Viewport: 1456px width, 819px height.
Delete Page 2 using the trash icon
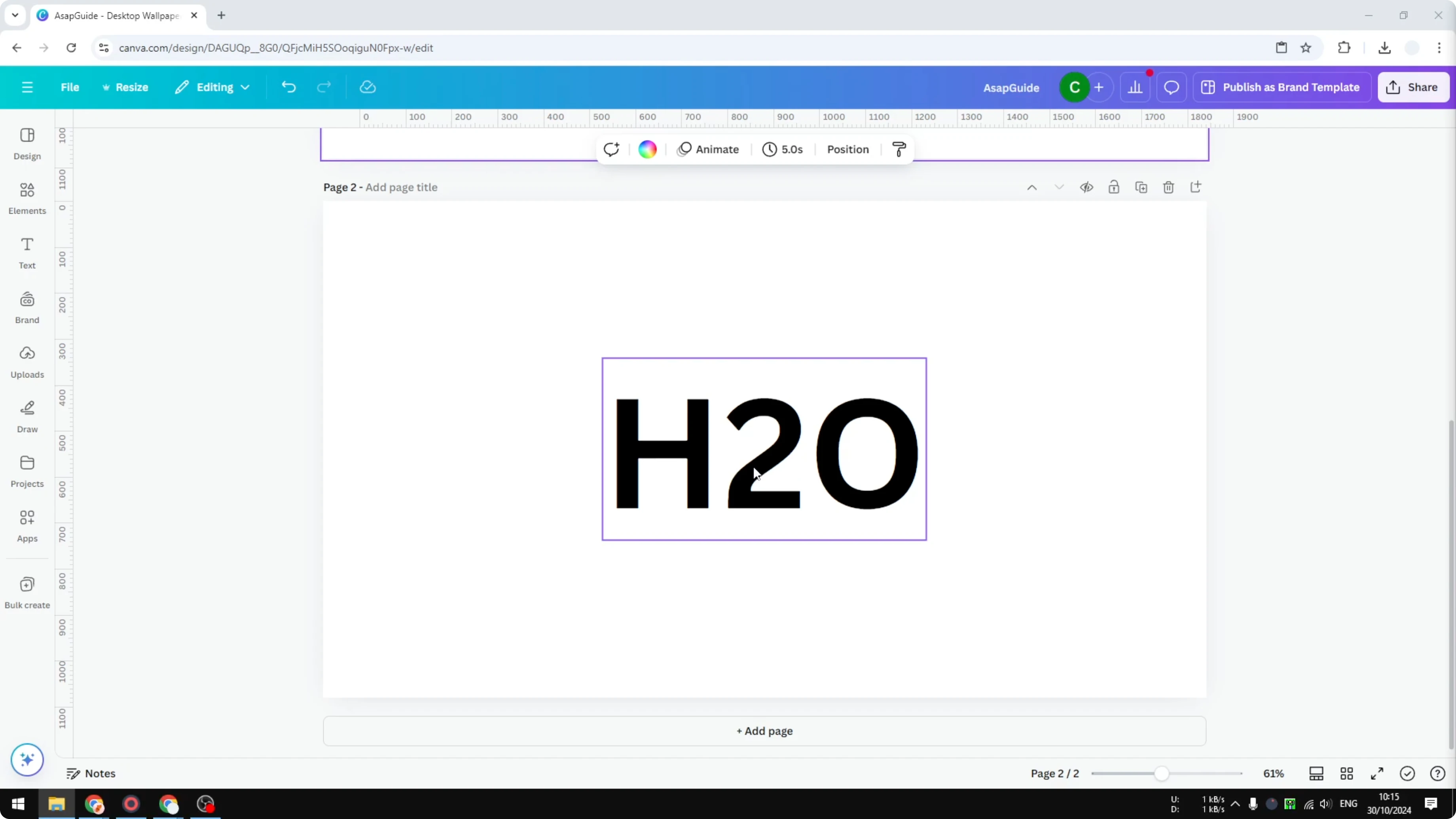point(1168,187)
